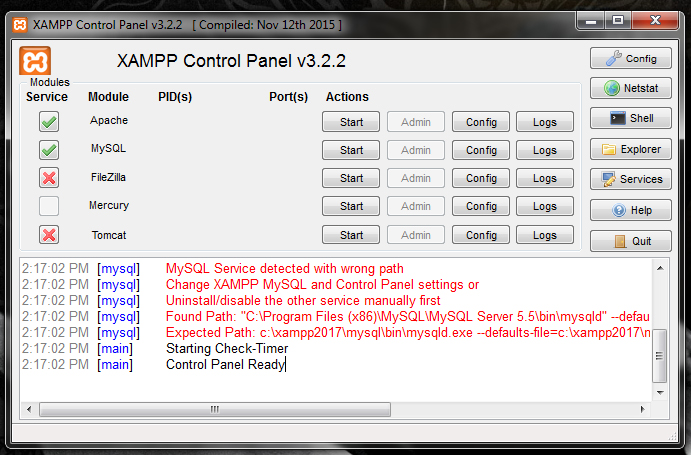Toggle the Apache service checkbox
The height and width of the screenshot is (455, 691).
tap(49, 122)
